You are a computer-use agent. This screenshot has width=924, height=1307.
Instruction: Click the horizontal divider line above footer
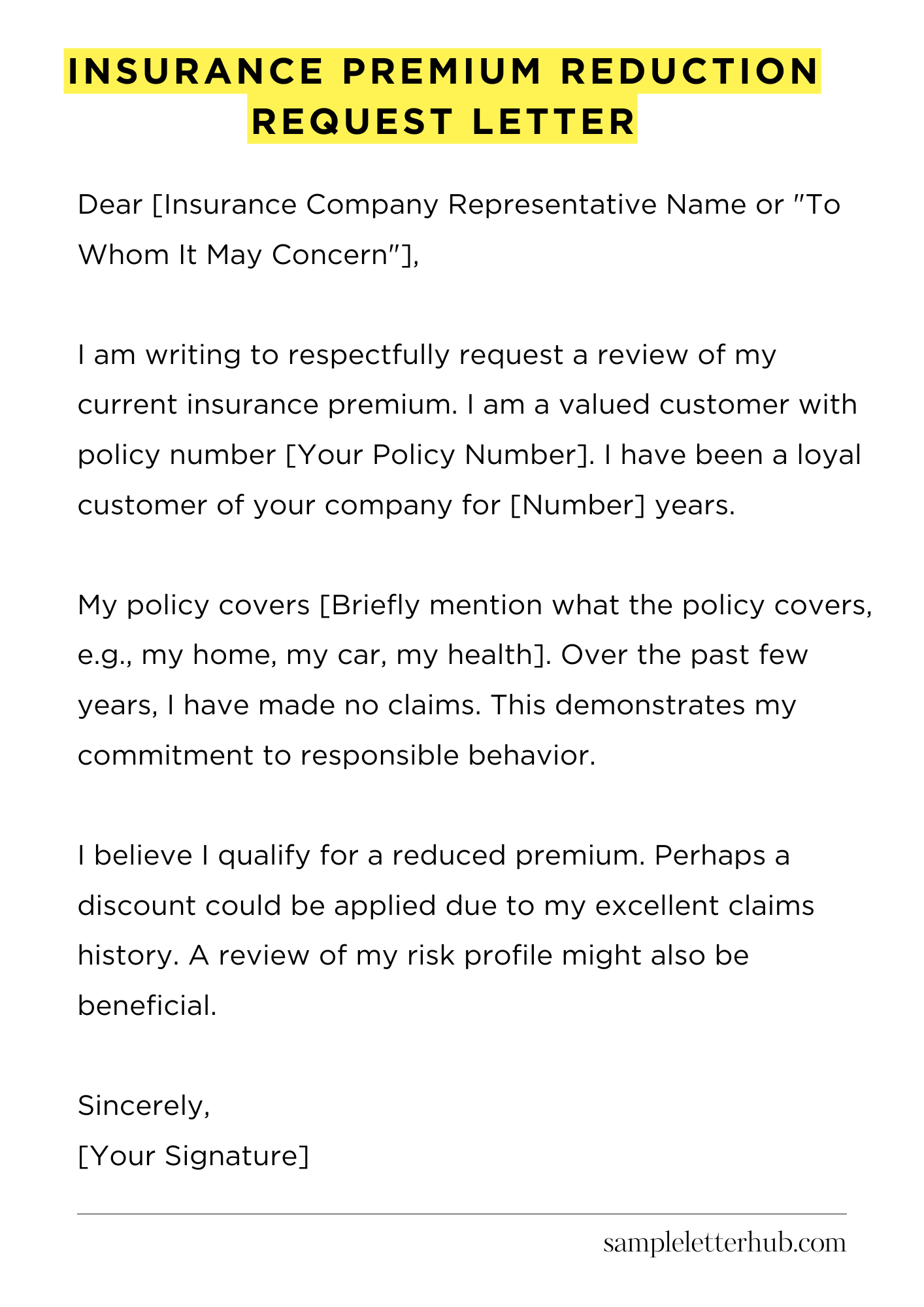coord(461,1214)
